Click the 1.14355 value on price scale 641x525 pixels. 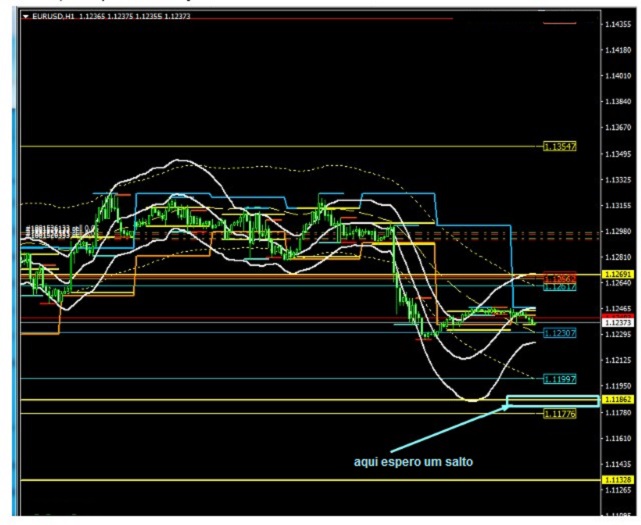617,23
